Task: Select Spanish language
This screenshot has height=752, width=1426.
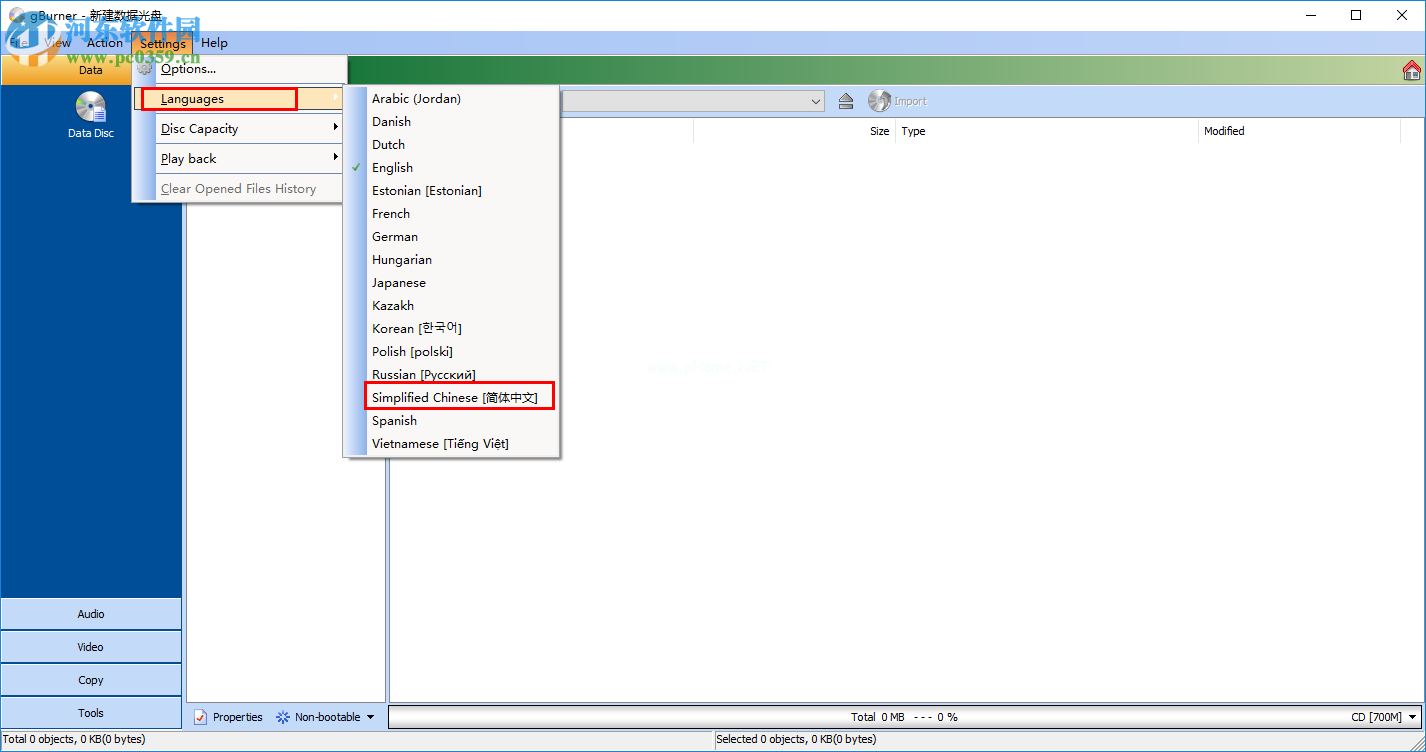Action: (452, 421)
